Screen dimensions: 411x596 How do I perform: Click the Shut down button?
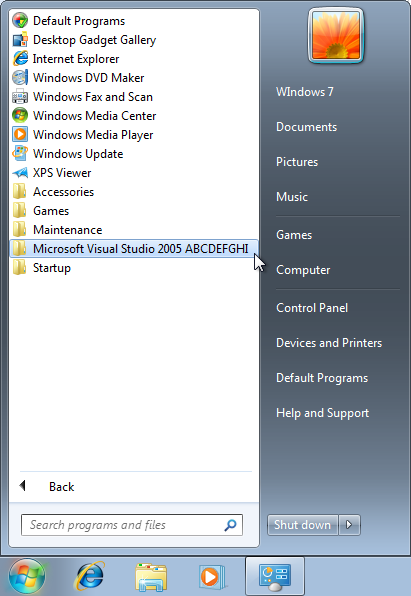click(303, 525)
